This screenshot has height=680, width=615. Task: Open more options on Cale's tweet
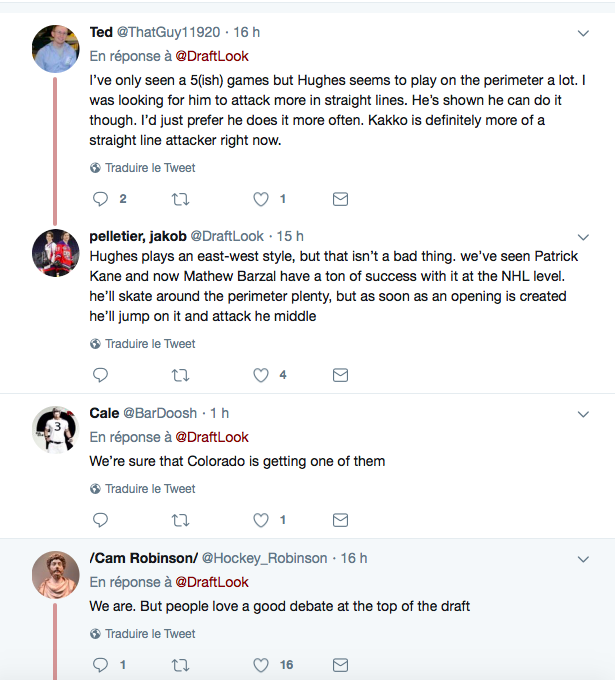[x=584, y=413]
